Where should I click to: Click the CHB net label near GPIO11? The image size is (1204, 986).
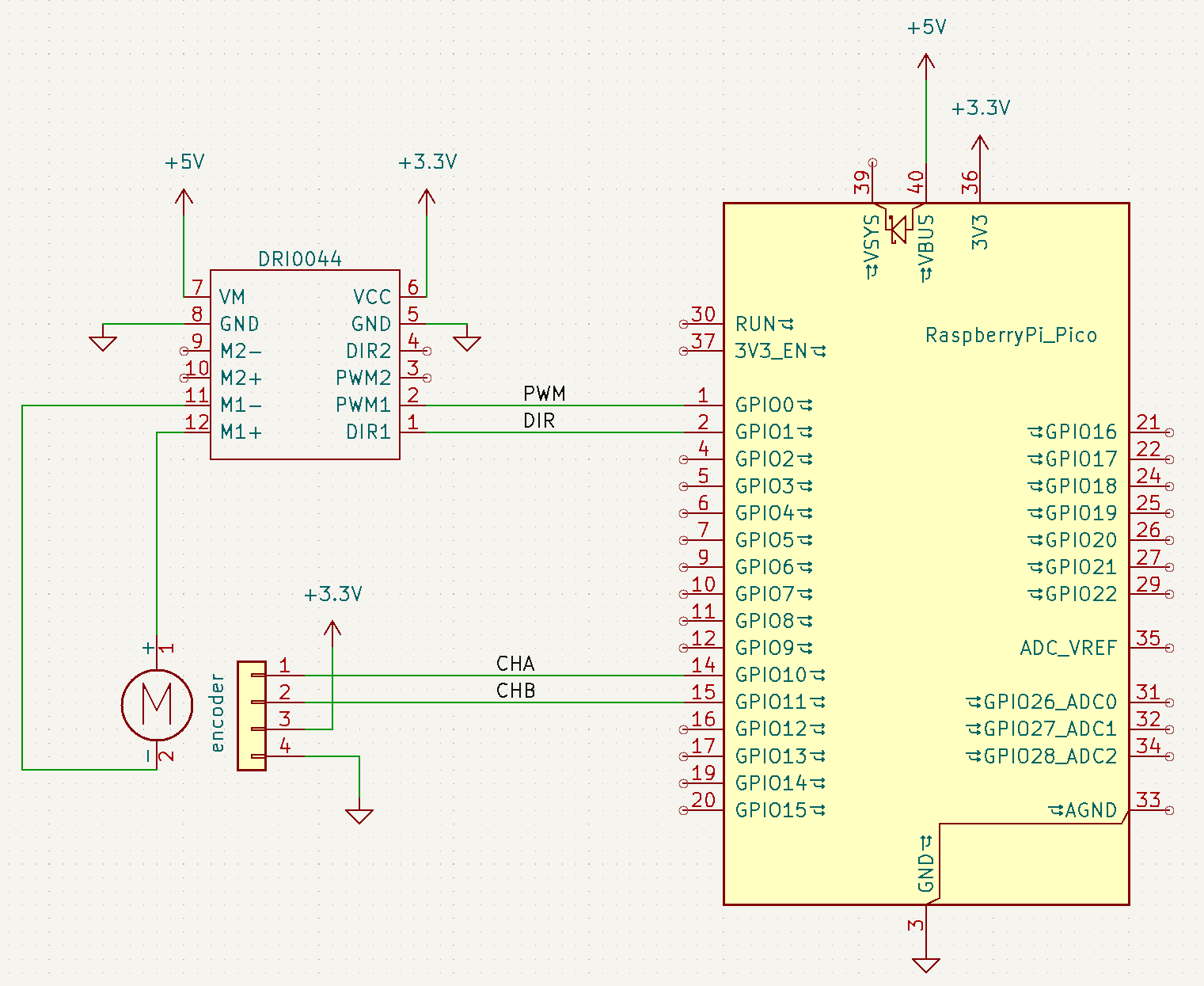pyautogui.click(x=516, y=690)
